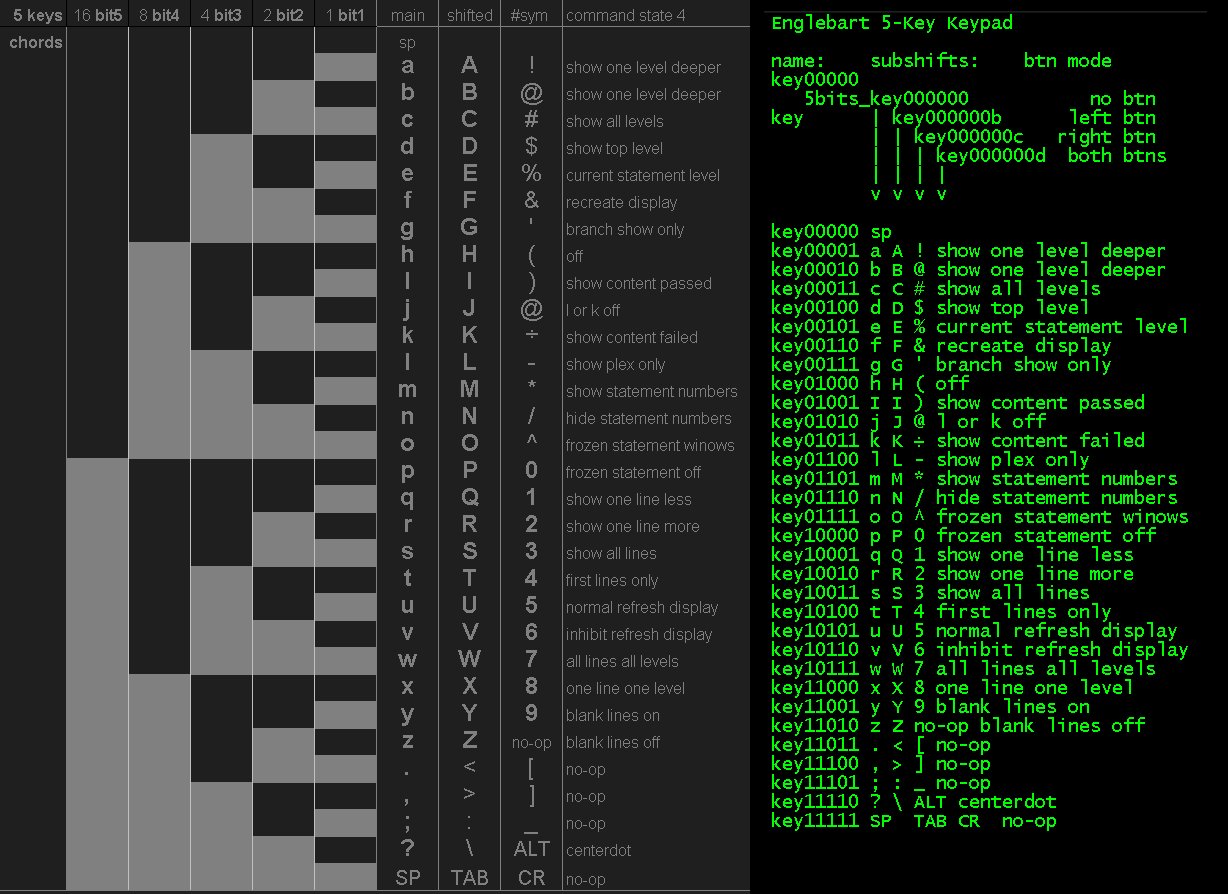
Task: Select green 'right btn' text
Action: [1106, 137]
